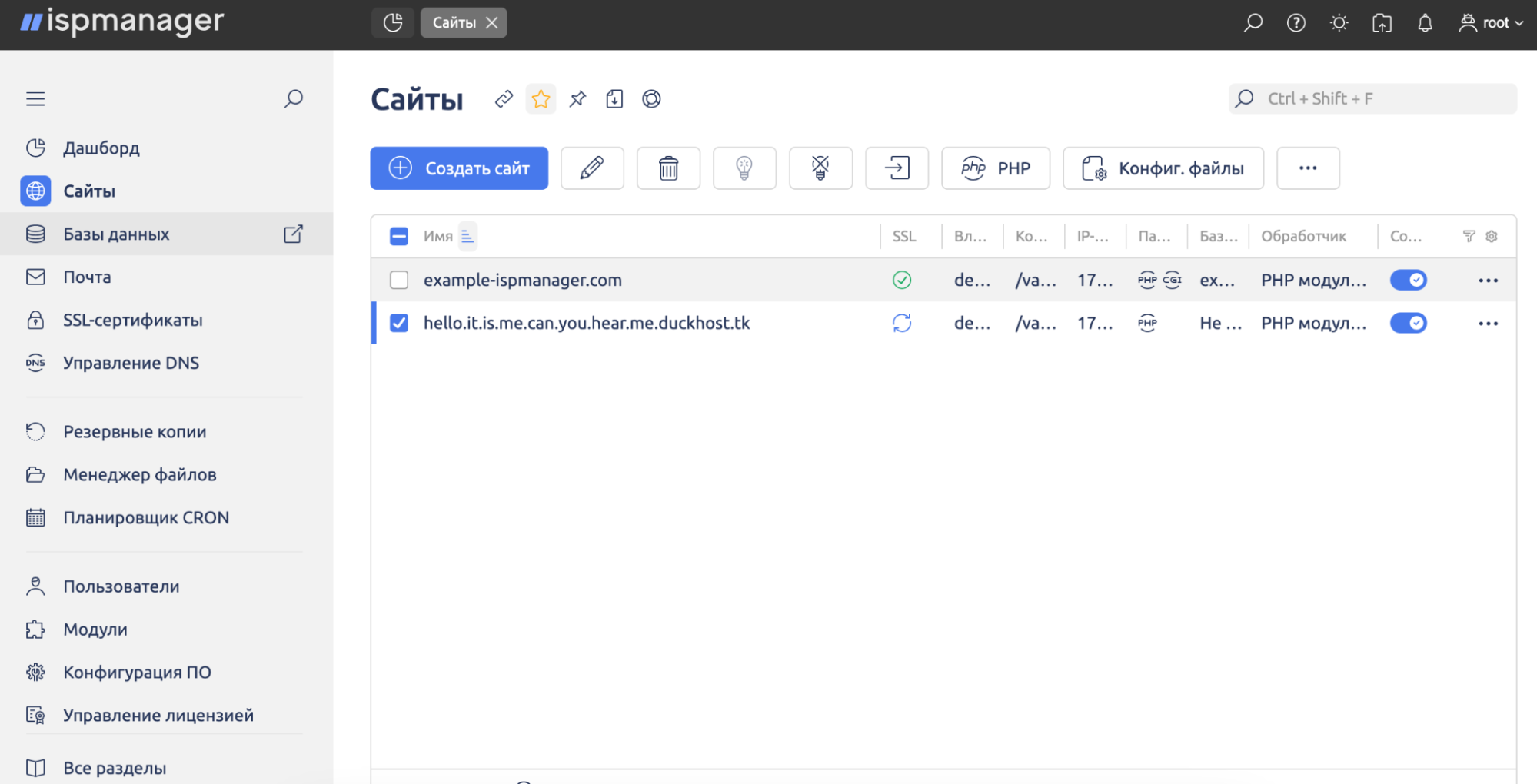
Task: Open Базы данных in the sidebar
Action: 116,234
